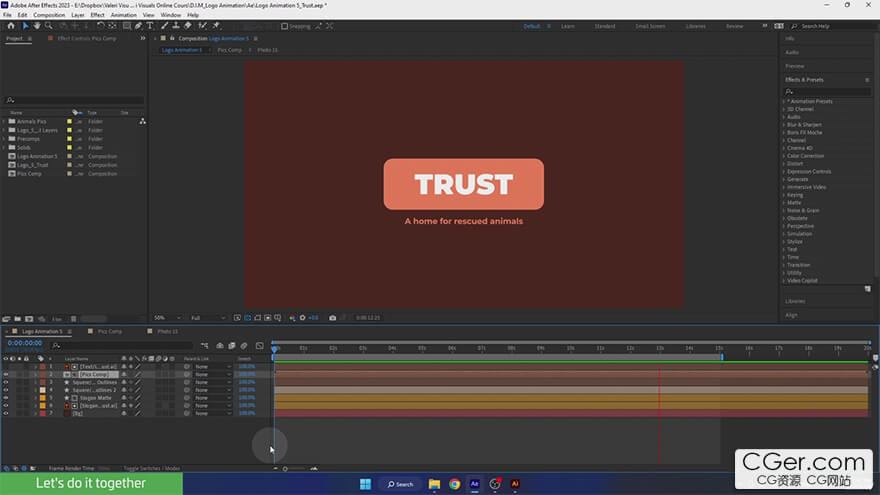The width and height of the screenshot is (880, 495).
Task: Choose the Pen tool
Action: point(138,26)
